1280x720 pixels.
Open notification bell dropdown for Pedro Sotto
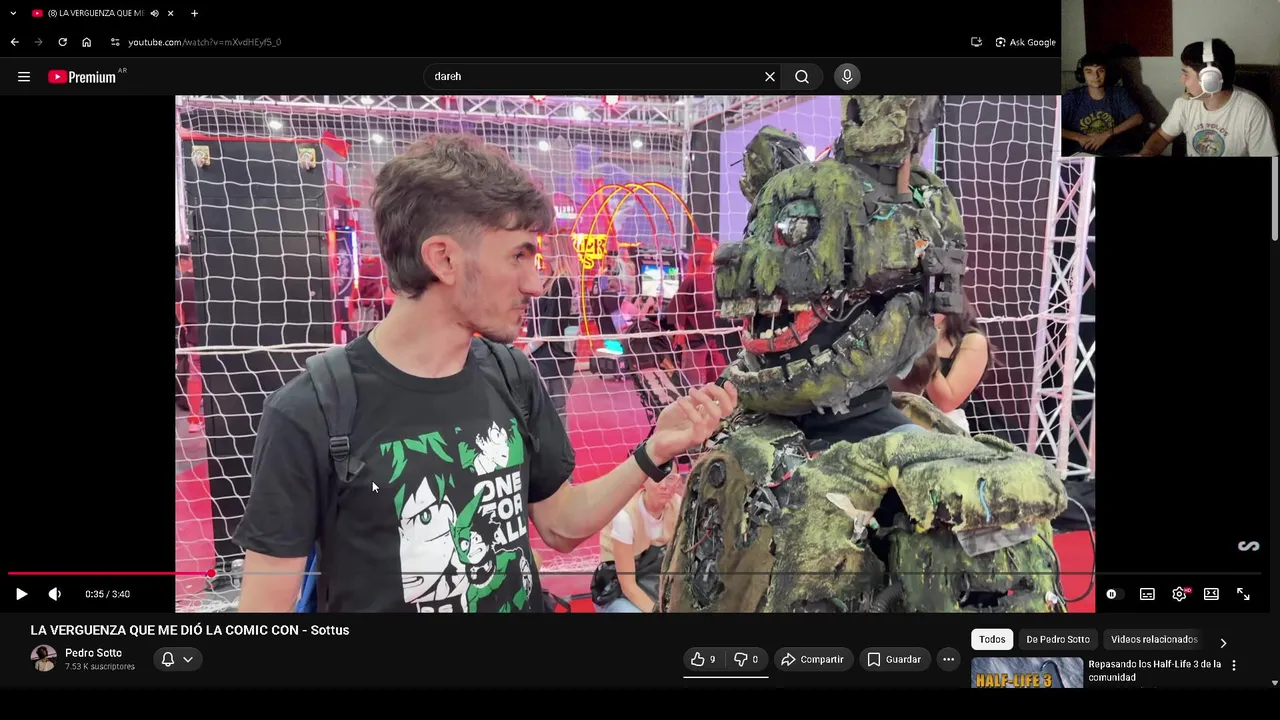pyautogui.click(x=177, y=659)
